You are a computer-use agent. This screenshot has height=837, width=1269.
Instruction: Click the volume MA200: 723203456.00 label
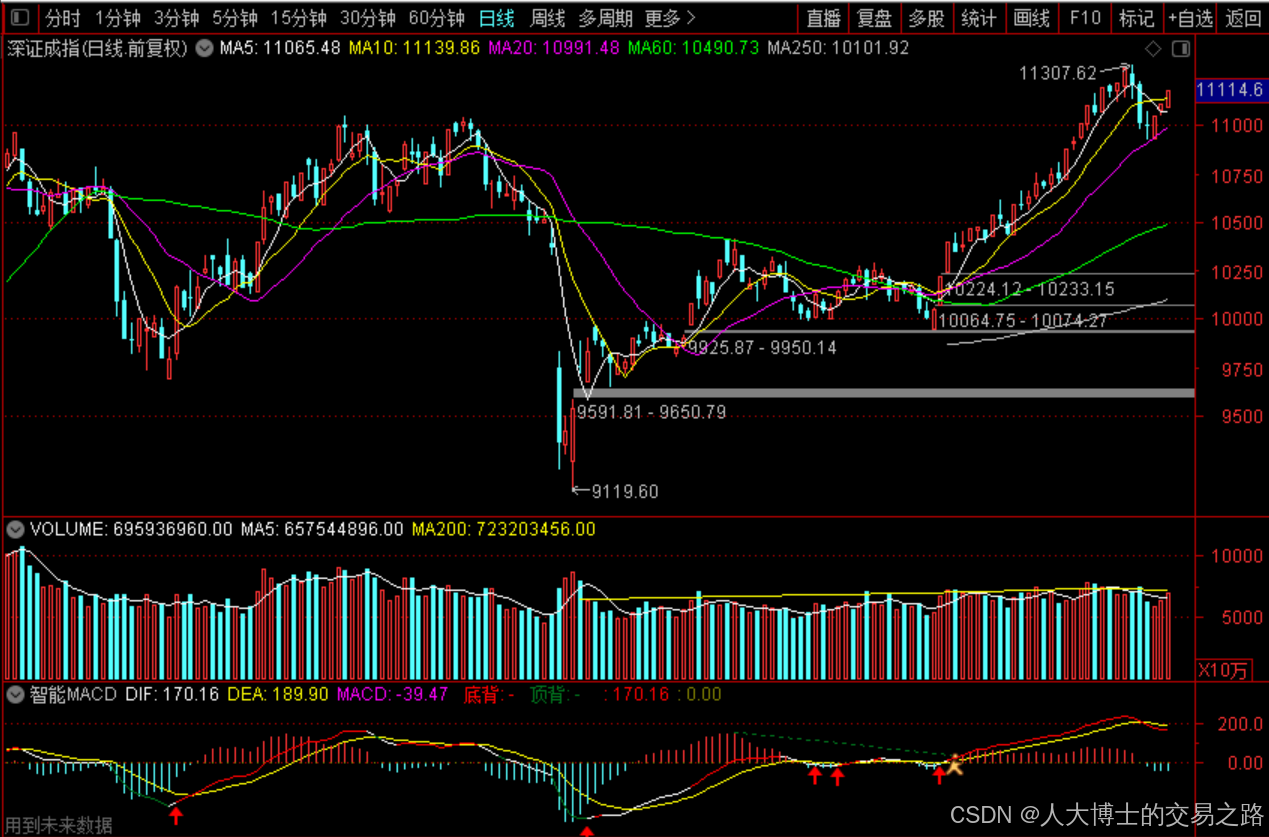pyautogui.click(x=503, y=528)
